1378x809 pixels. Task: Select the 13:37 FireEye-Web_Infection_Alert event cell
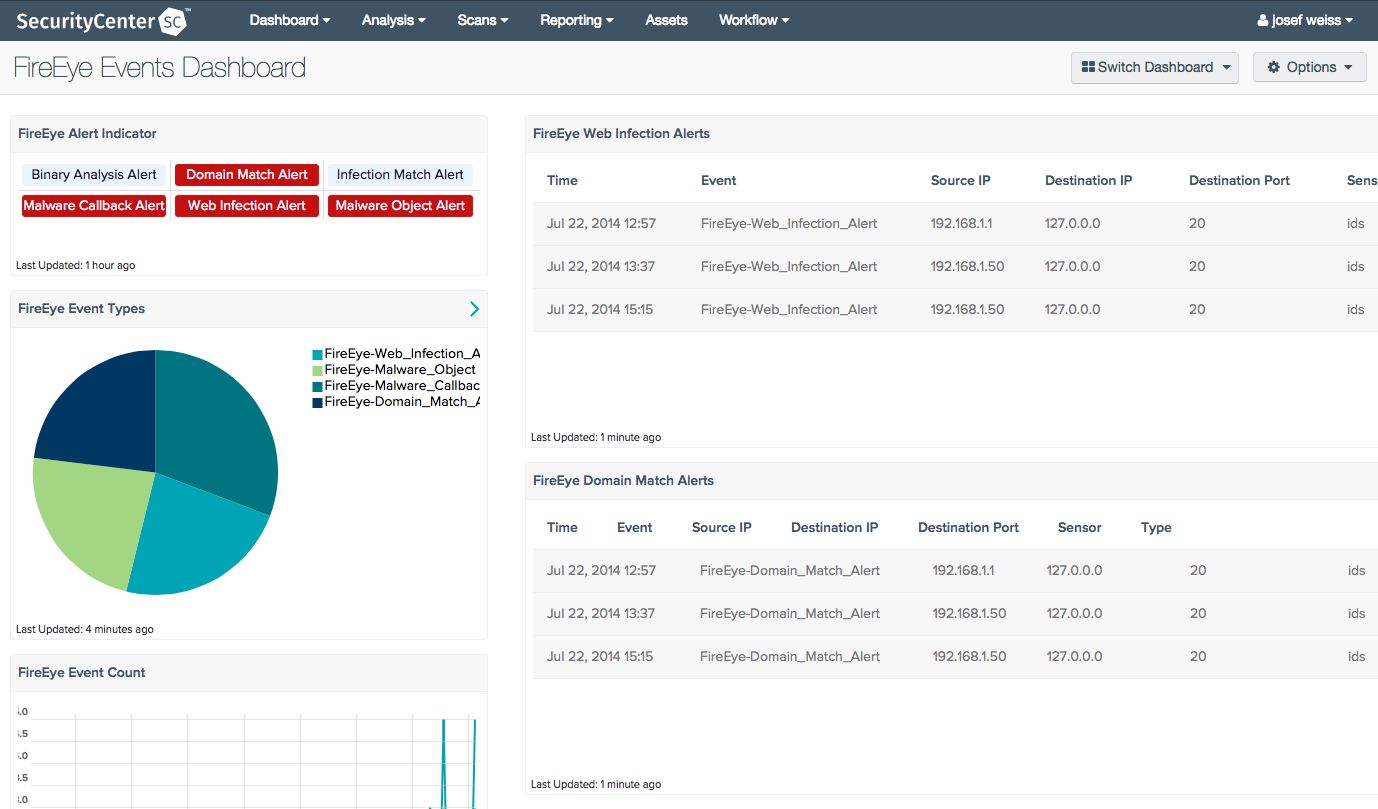point(789,267)
